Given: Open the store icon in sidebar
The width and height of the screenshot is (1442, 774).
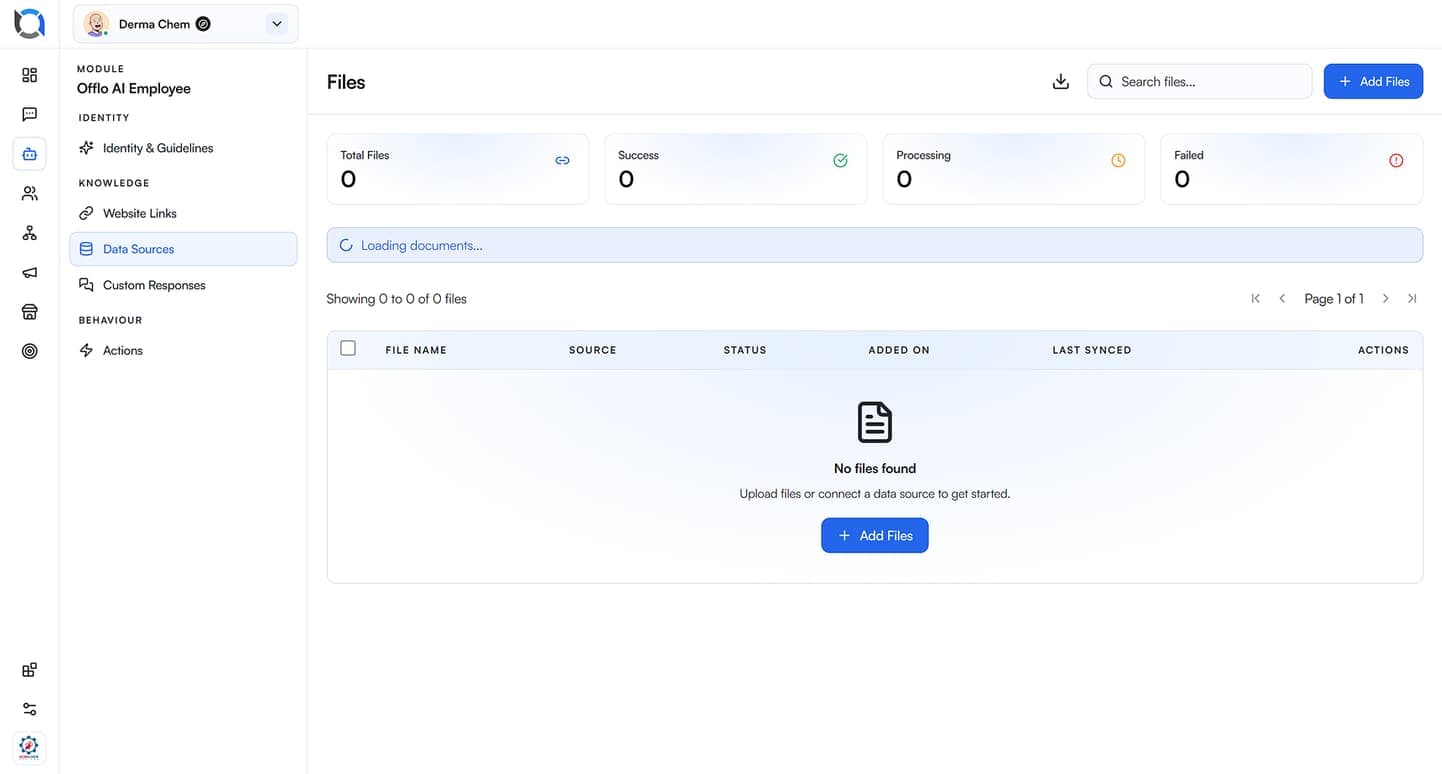Looking at the screenshot, I should tap(30, 312).
